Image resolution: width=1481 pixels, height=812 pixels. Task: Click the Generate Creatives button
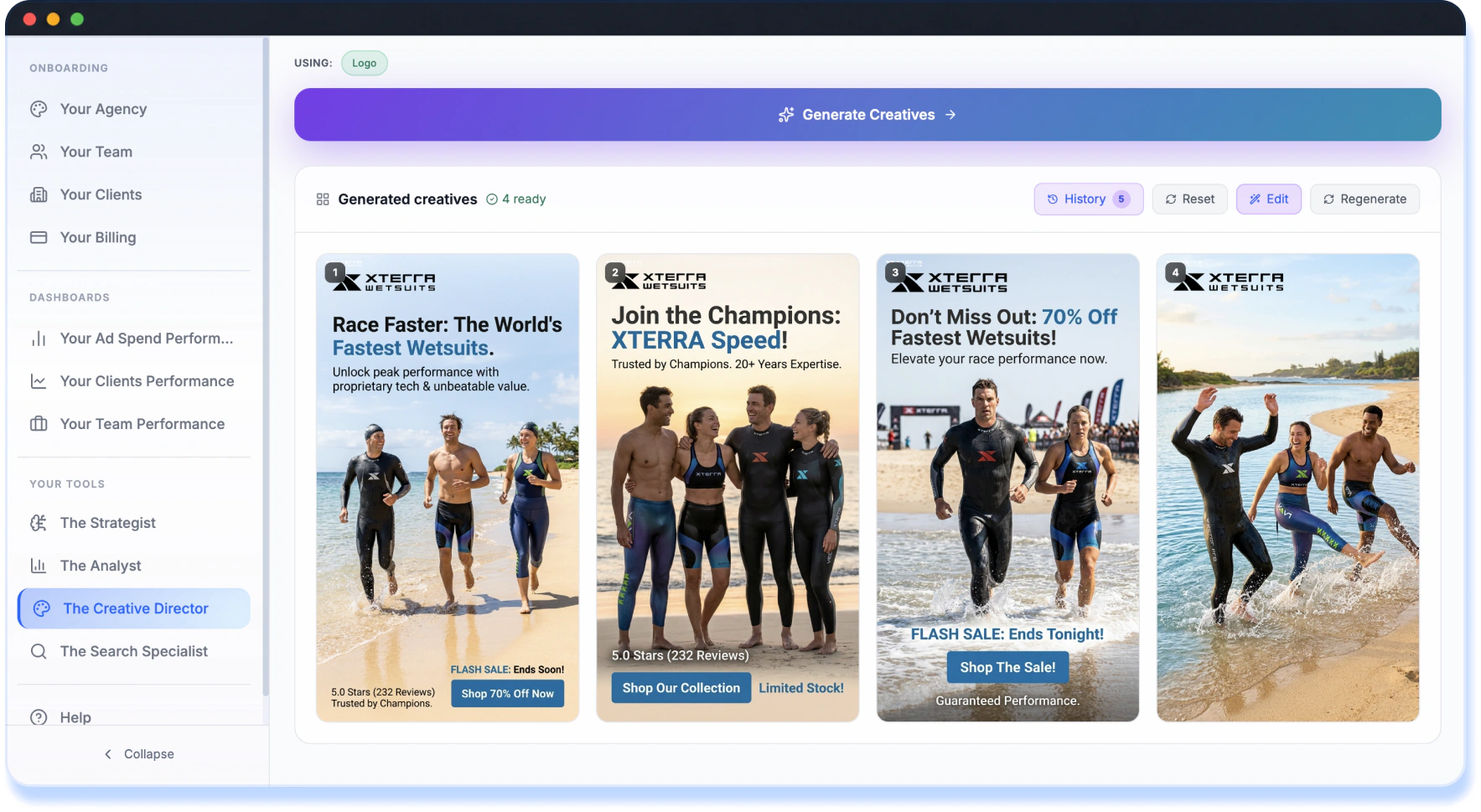coord(867,115)
